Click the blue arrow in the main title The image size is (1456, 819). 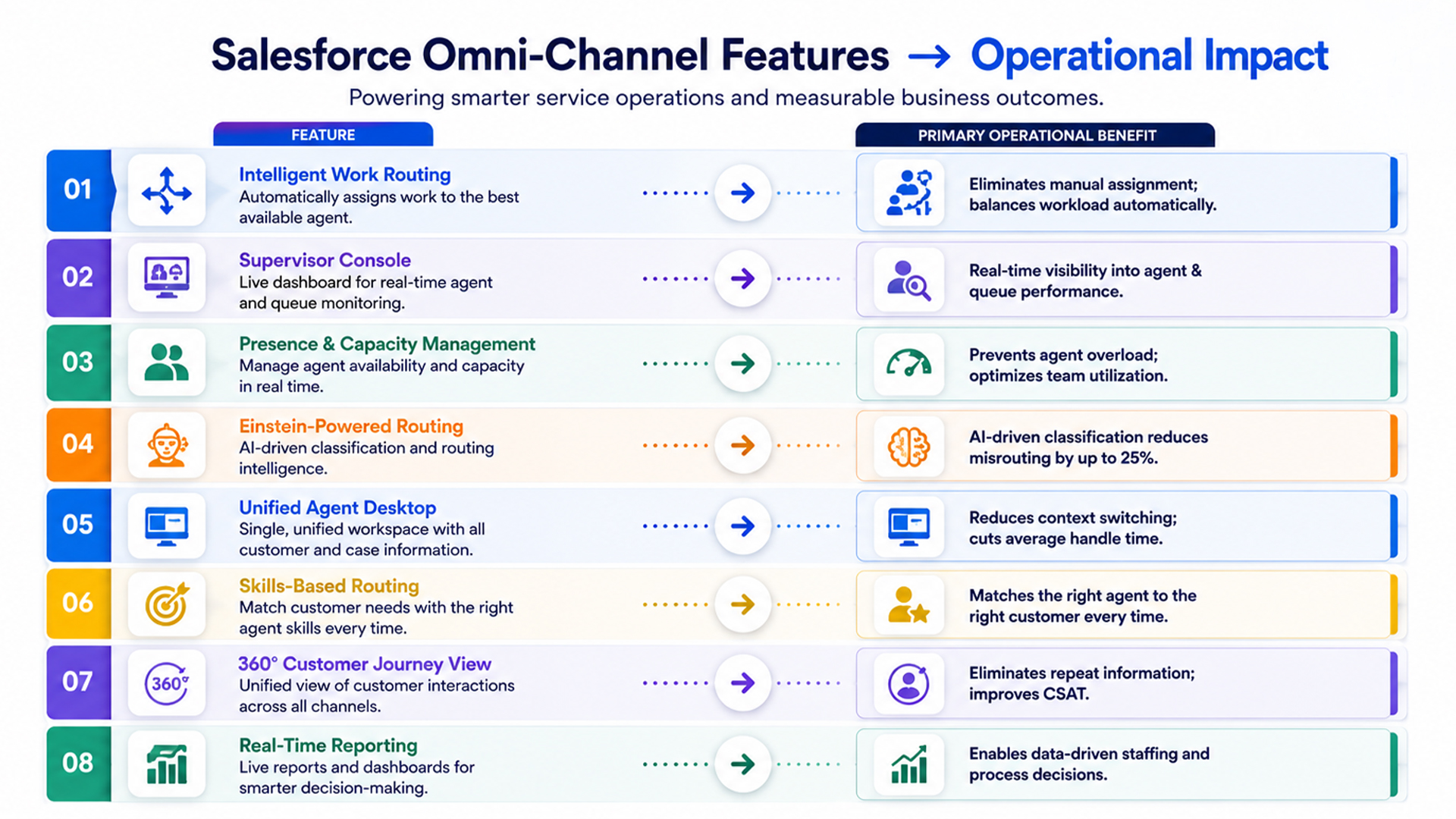coord(929,56)
